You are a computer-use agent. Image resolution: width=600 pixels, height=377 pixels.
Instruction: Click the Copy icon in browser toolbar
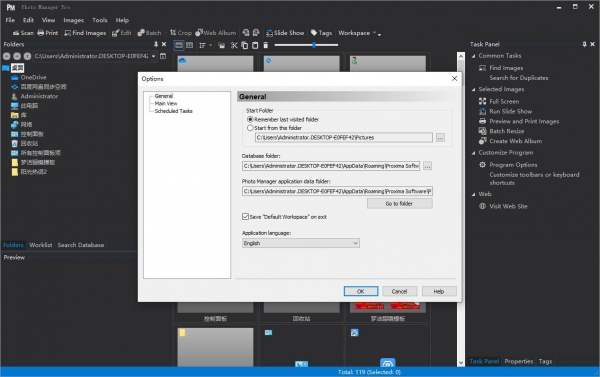tap(245, 45)
